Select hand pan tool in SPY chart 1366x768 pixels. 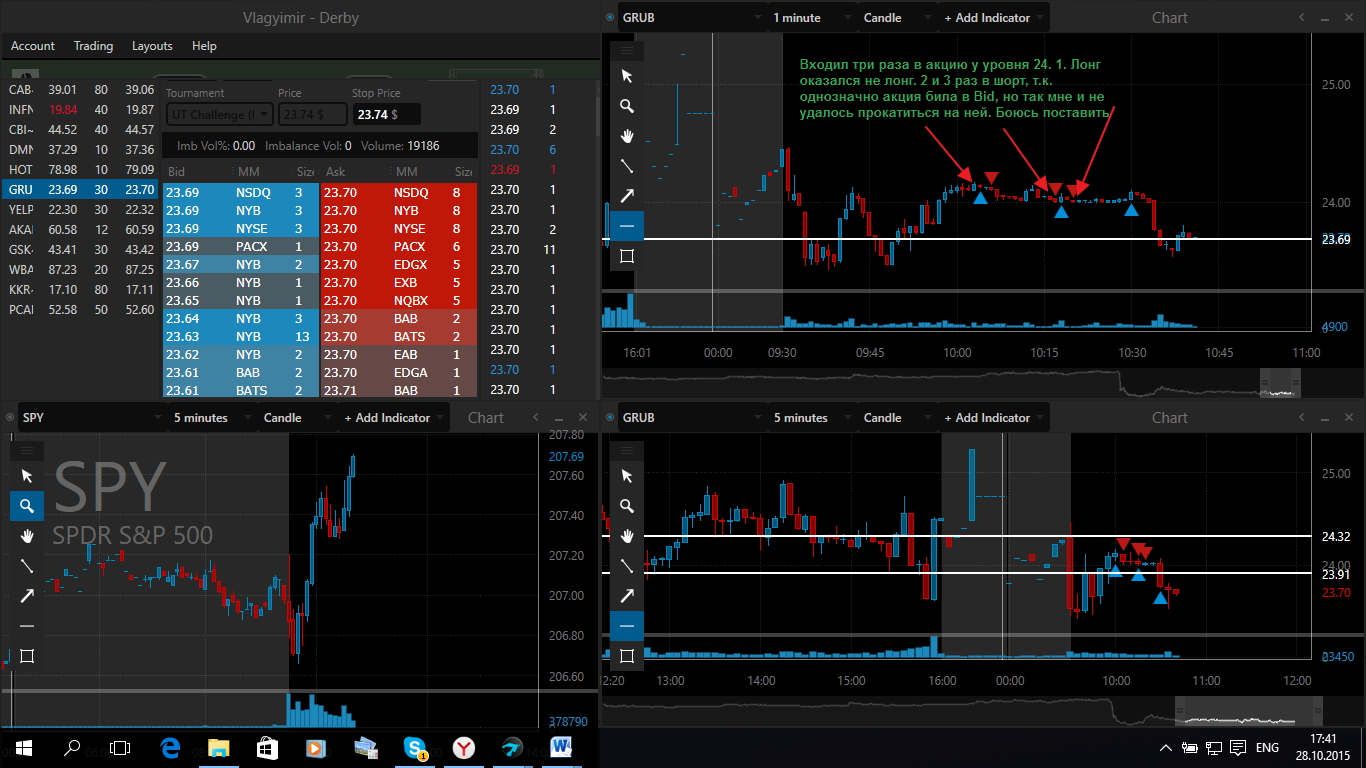pyautogui.click(x=27, y=536)
